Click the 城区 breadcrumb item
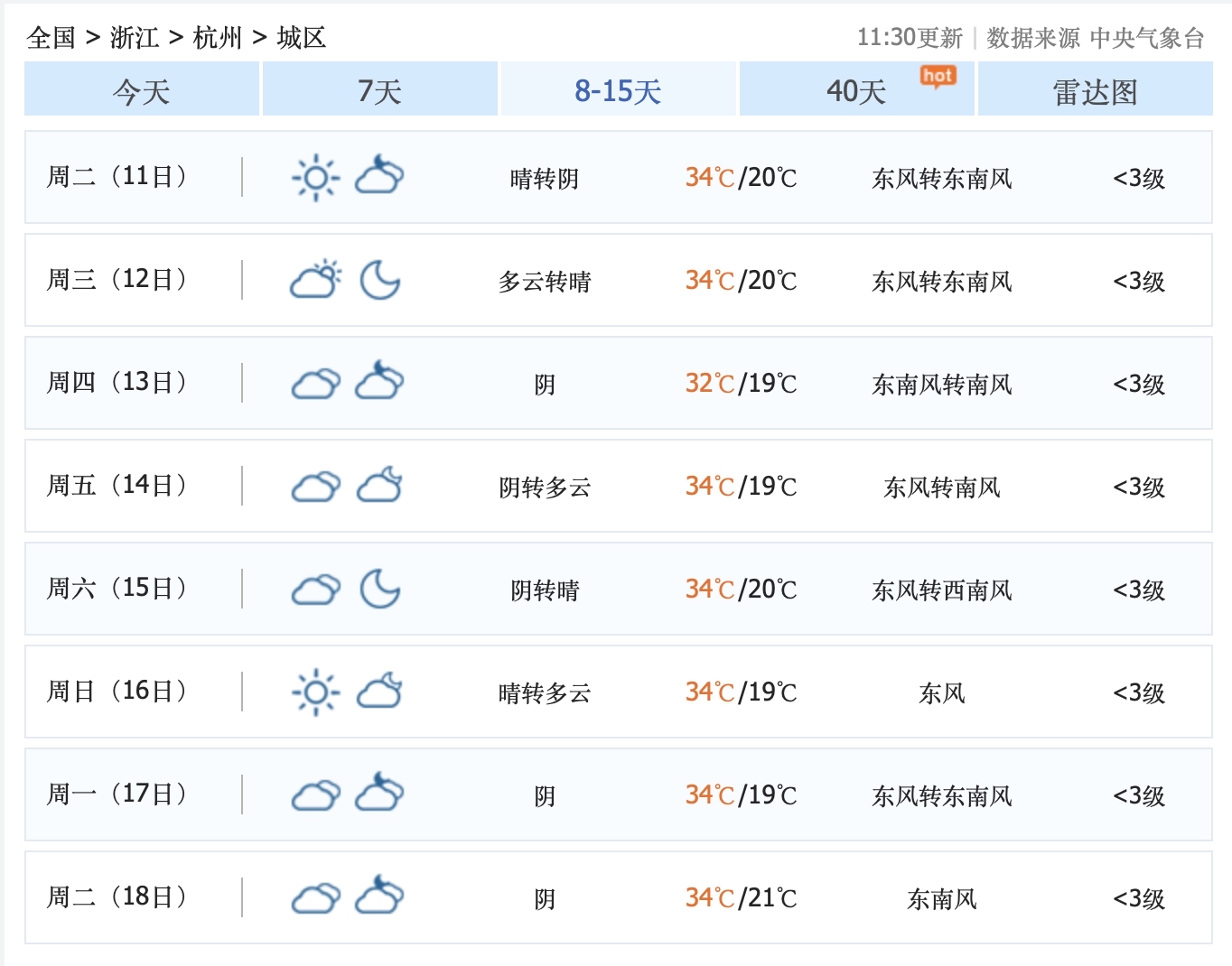1232x966 pixels. [x=303, y=38]
